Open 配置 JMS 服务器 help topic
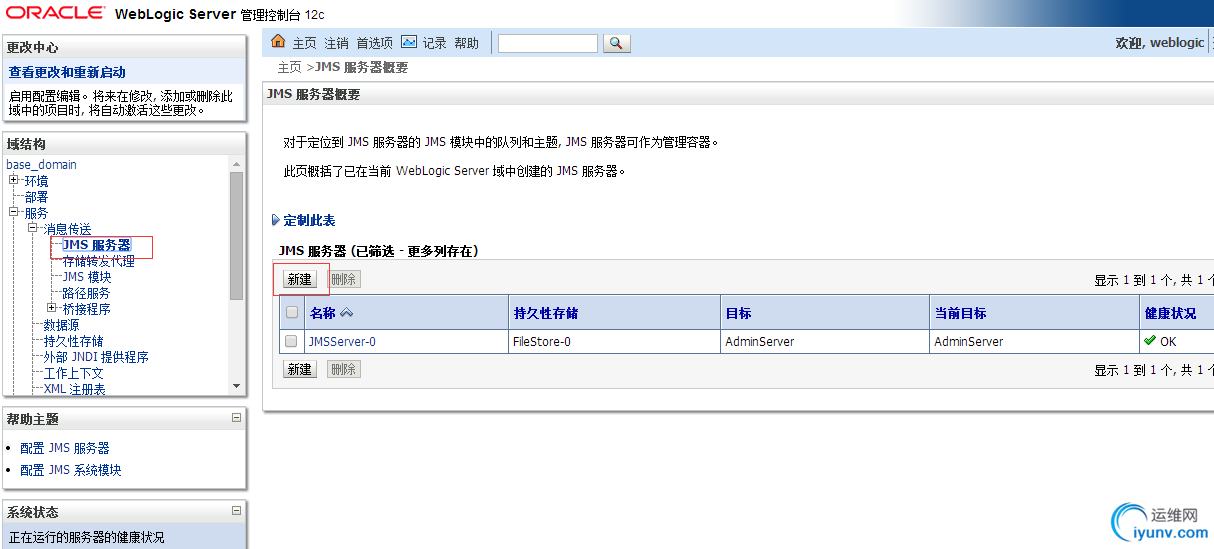Image resolution: width=1214 pixels, height=549 pixels. [x=65, y=448]
